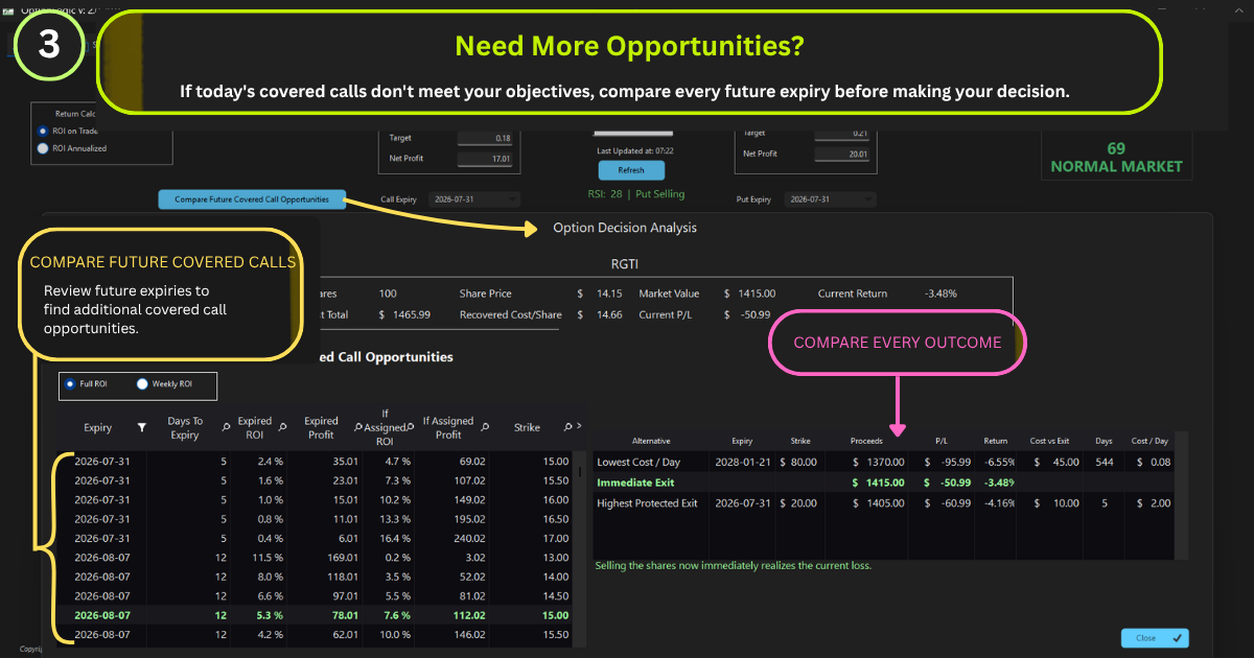The image size is (1254, 658).
Task: Open the Expiry column filter icon
Action: click(142, 428)
